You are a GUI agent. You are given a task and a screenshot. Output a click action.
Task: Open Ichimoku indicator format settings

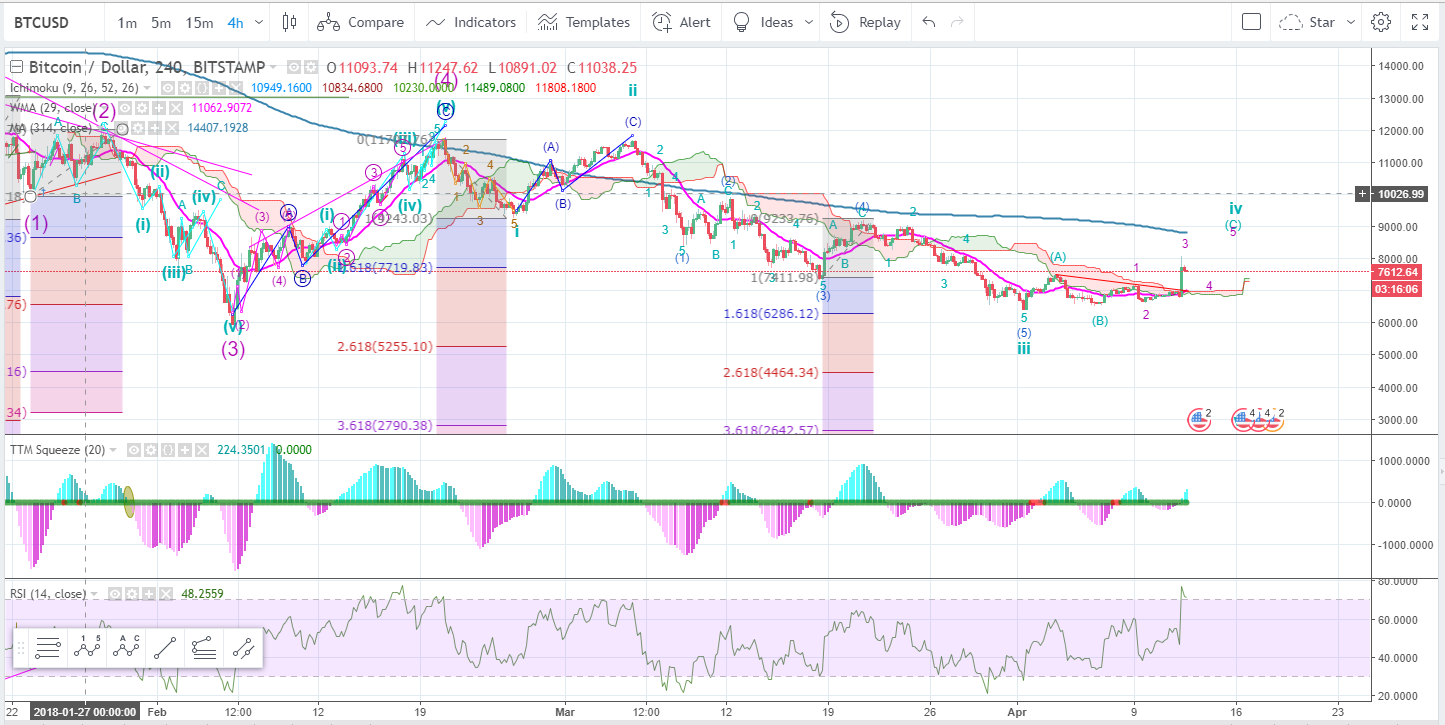point(185,88)
